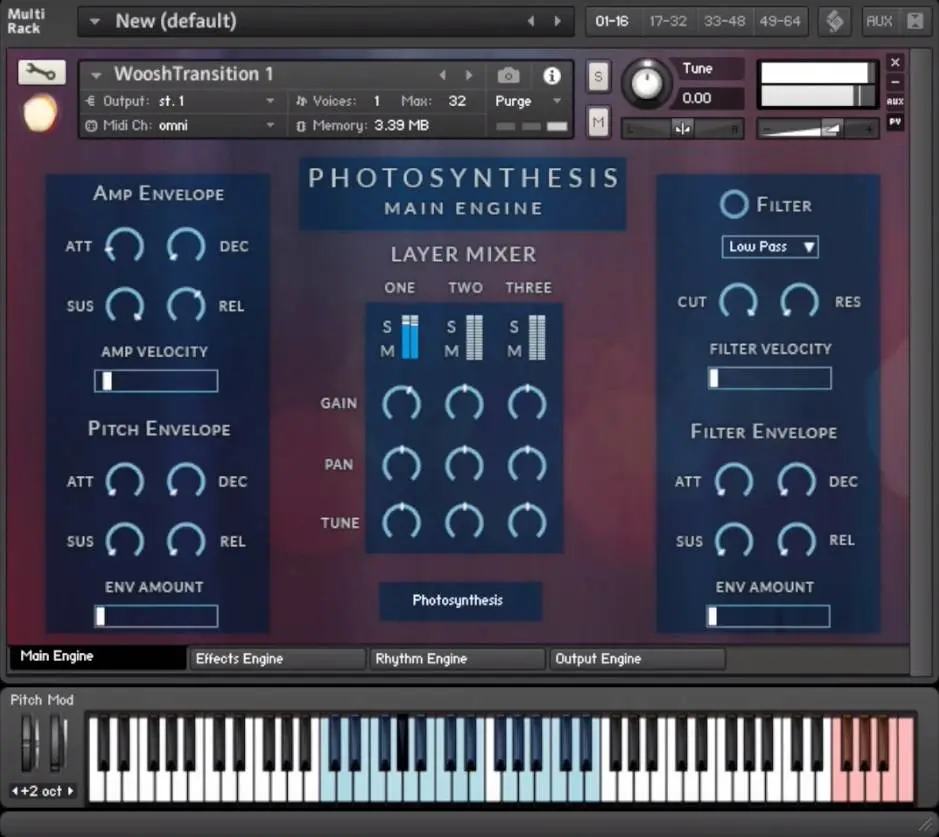Image resolution: width=939 pixels, height=837 pixels.
Task: Click the rack minimize icon next to AUX
Action: (x=915, y=22)
